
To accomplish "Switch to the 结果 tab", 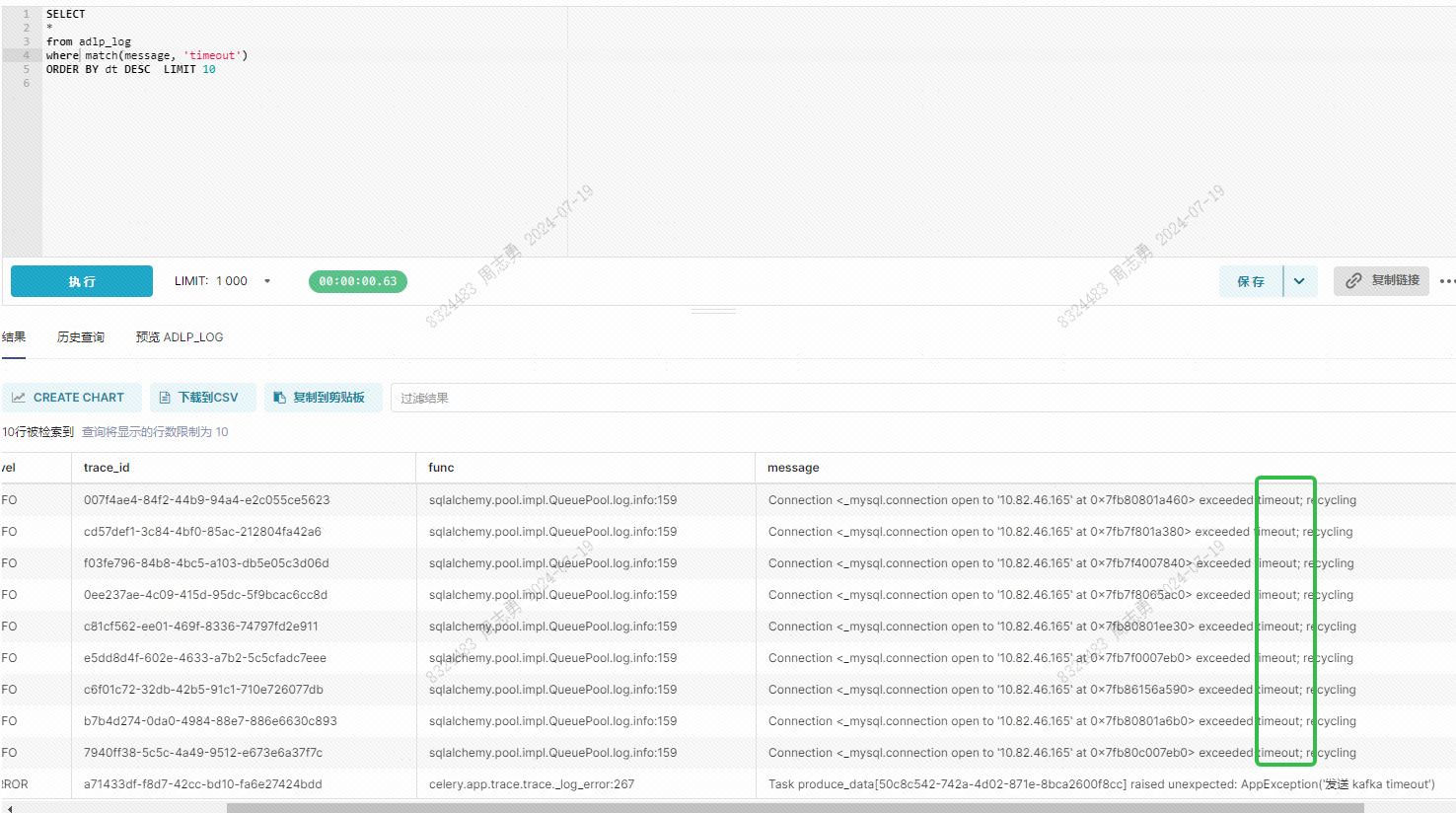I will 14,337.
